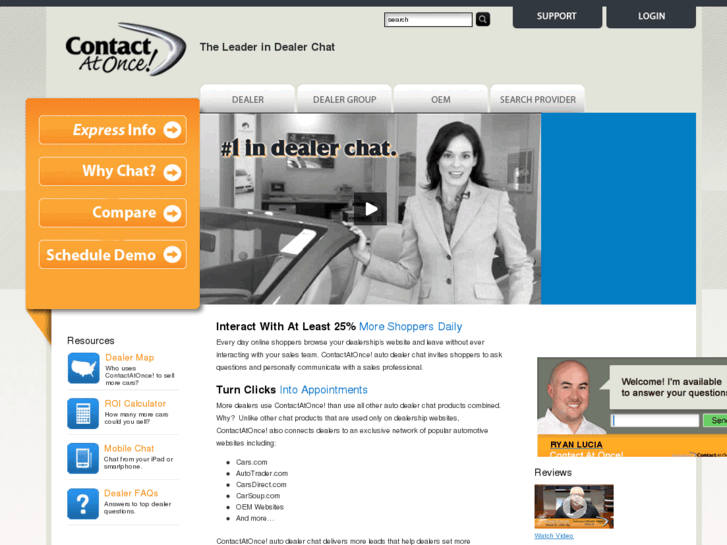Open the Dealer Map link

tap(129, 358)
